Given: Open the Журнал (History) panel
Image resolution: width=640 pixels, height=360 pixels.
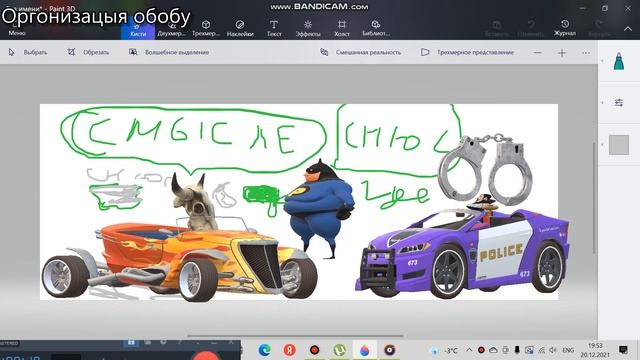Looking at the screenshot, I should pos(565,29).
